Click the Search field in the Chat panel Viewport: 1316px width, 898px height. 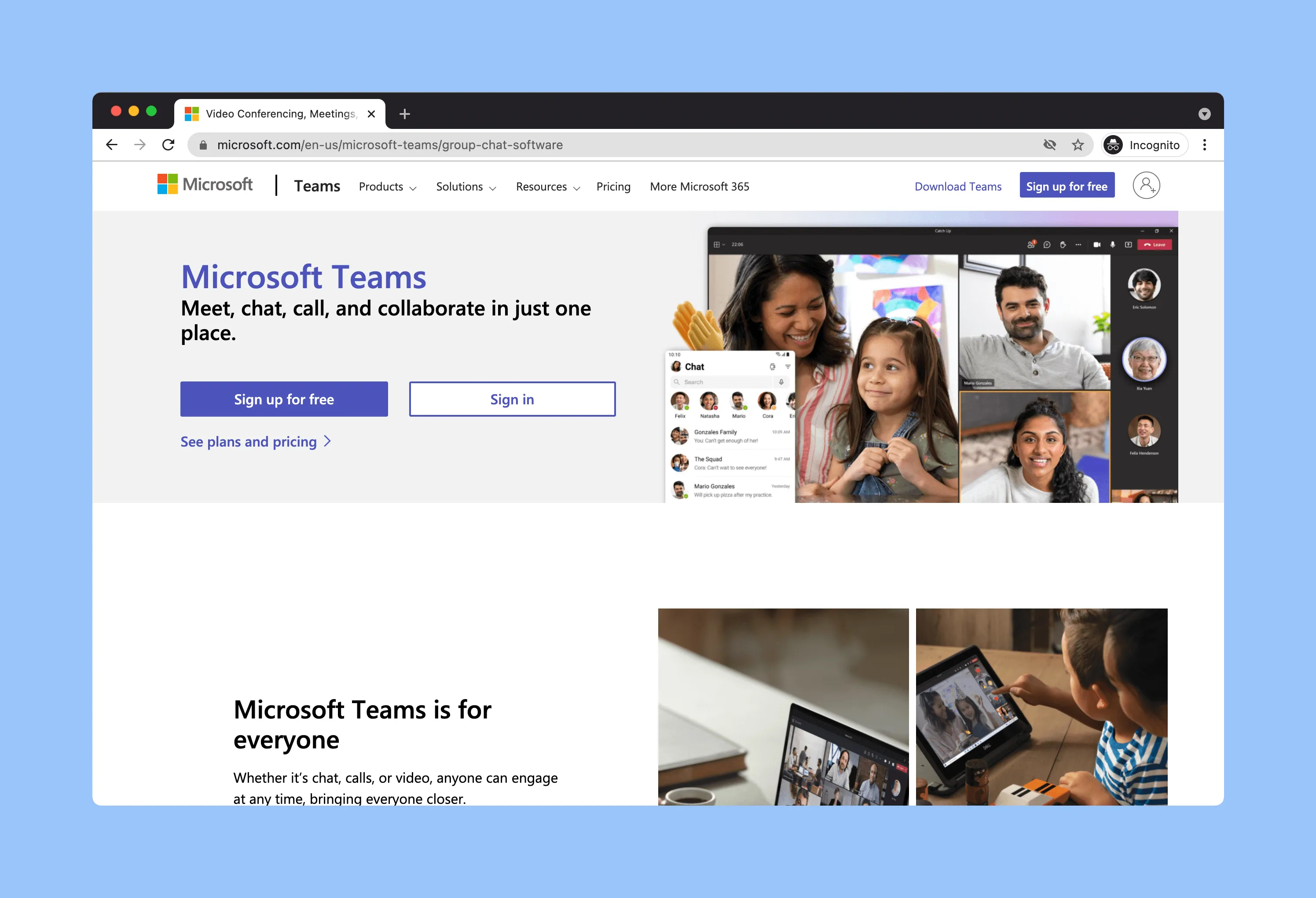tap(722, 382)
